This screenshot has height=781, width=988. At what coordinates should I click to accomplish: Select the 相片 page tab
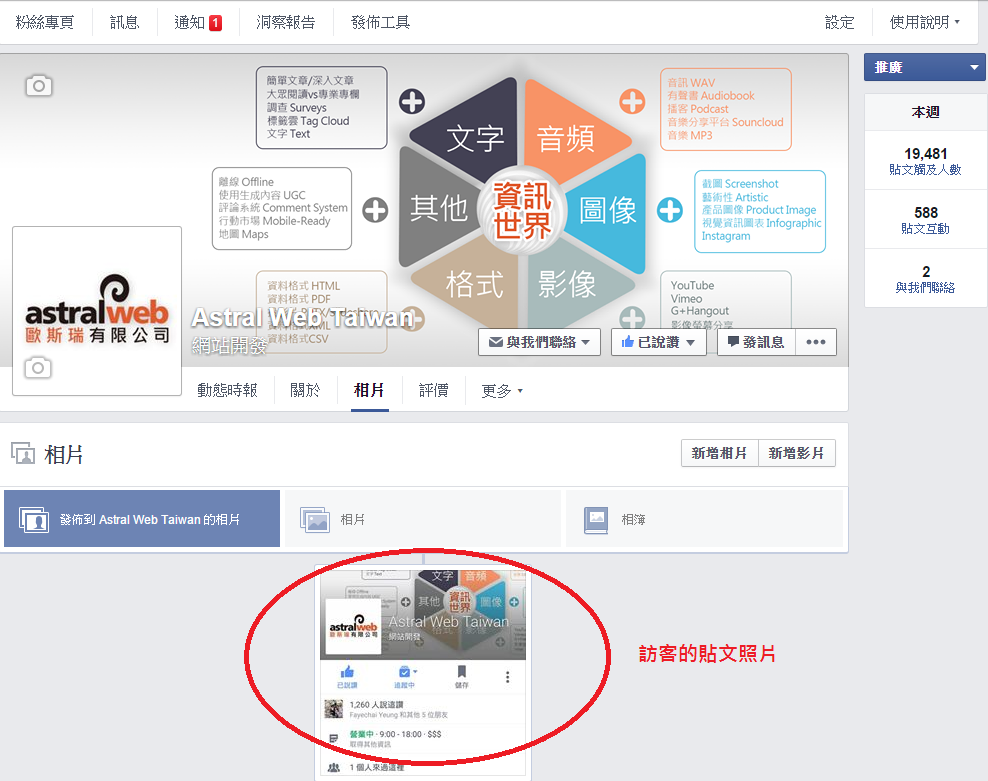(x=369, y=390)
